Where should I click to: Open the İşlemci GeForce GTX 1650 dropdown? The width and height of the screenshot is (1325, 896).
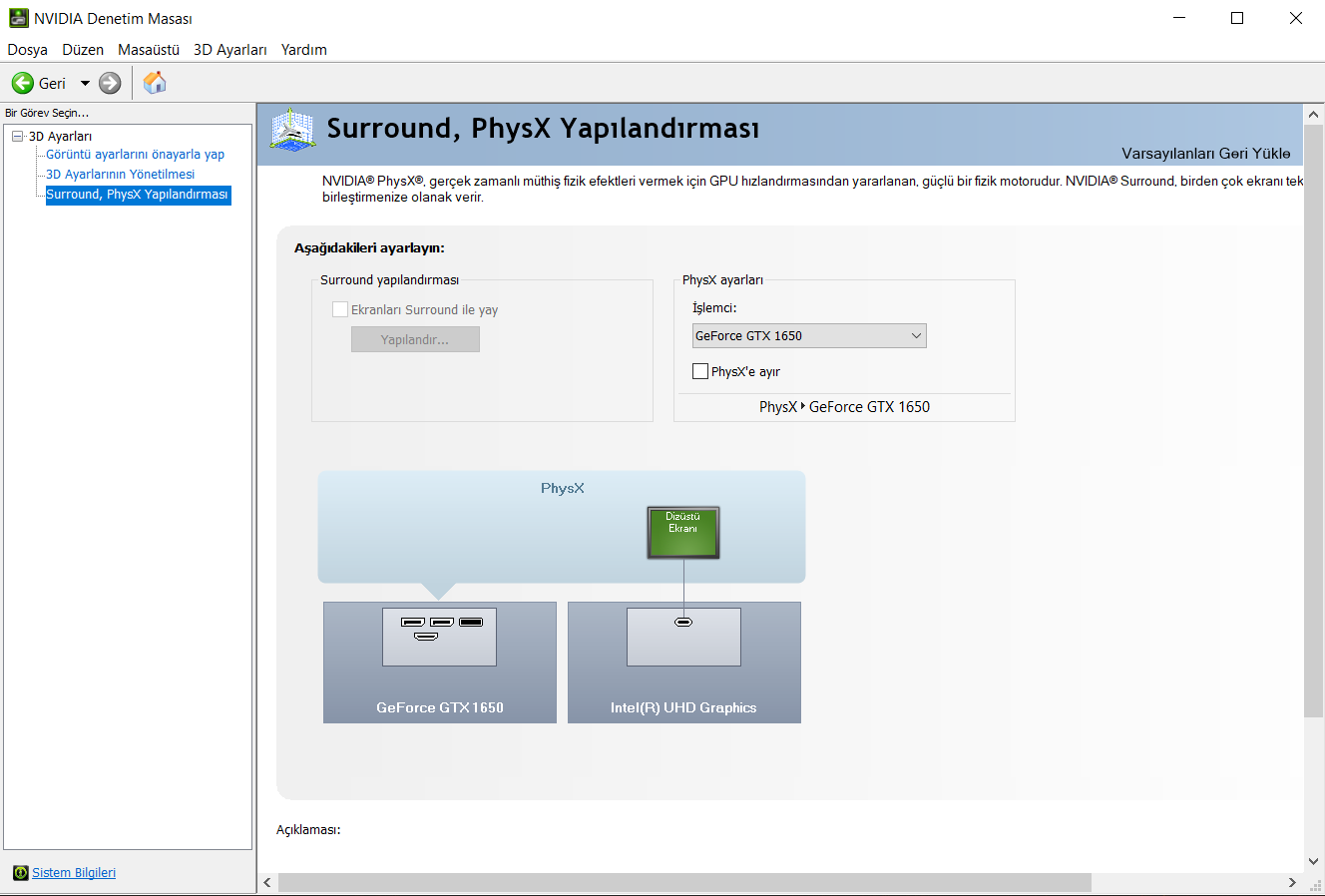(x=809, y=336)
